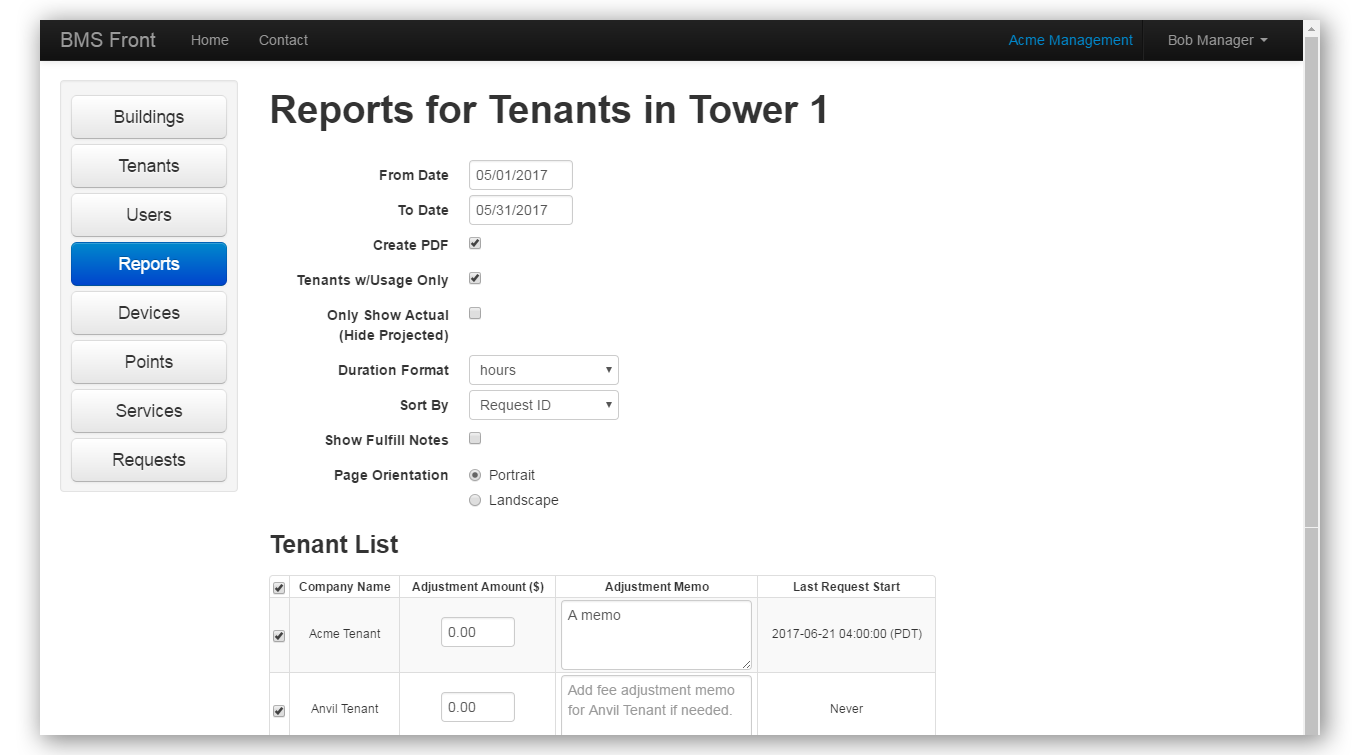Expand the Bob Manager user menu

coord(1217,40)
